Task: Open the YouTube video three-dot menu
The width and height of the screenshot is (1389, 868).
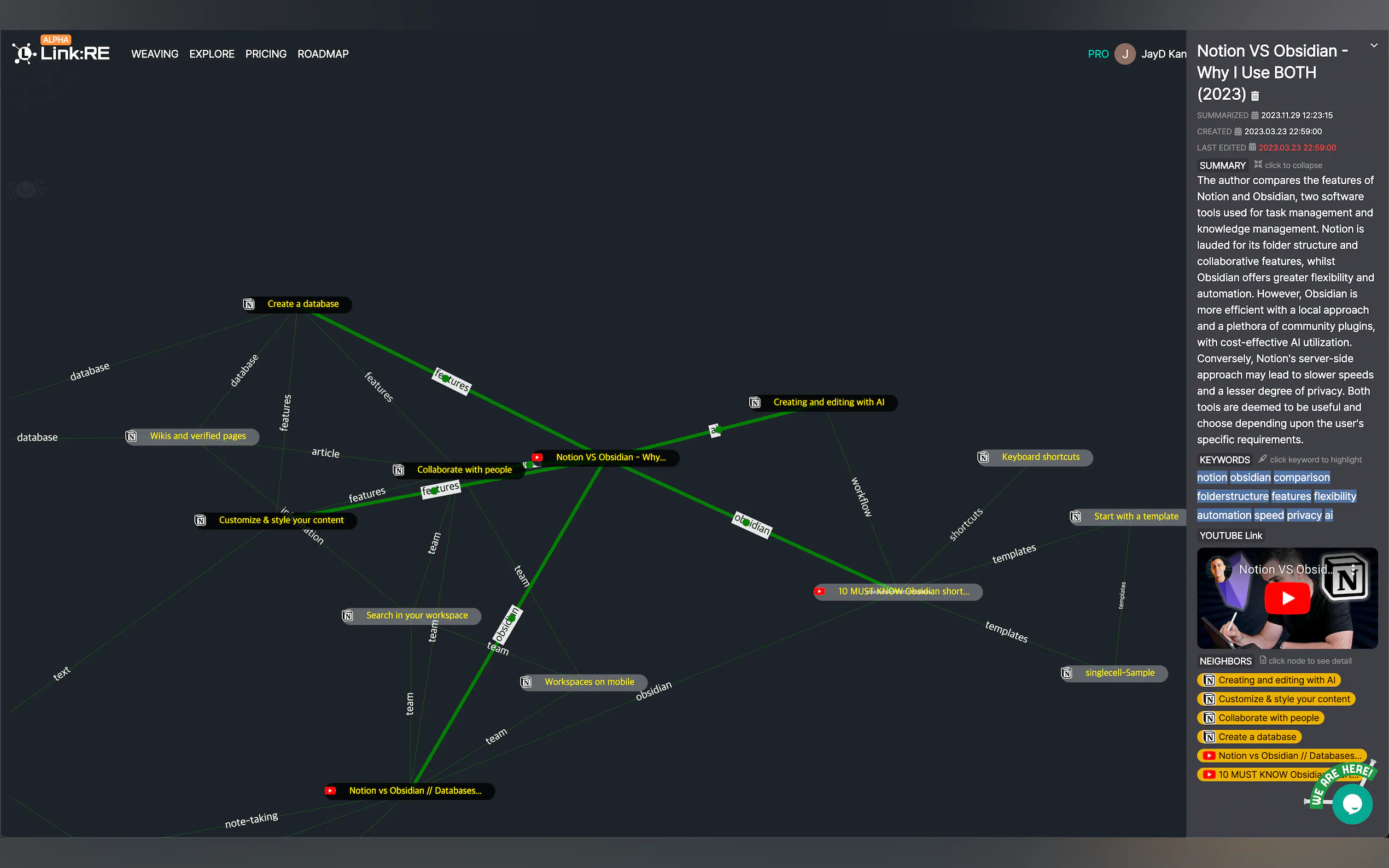Action: [x=1353, y=569]
